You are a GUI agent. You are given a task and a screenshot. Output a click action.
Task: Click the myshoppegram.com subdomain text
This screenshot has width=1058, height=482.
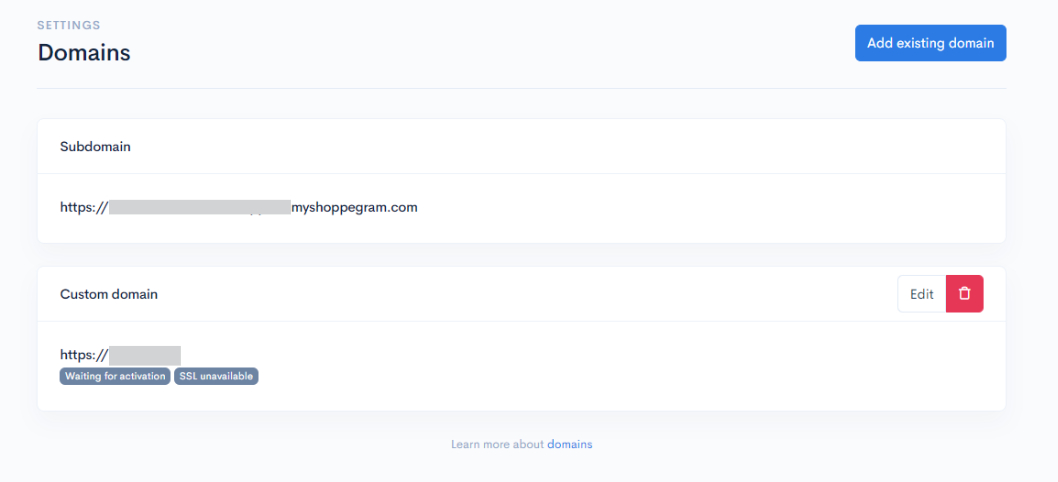[354, 208]
